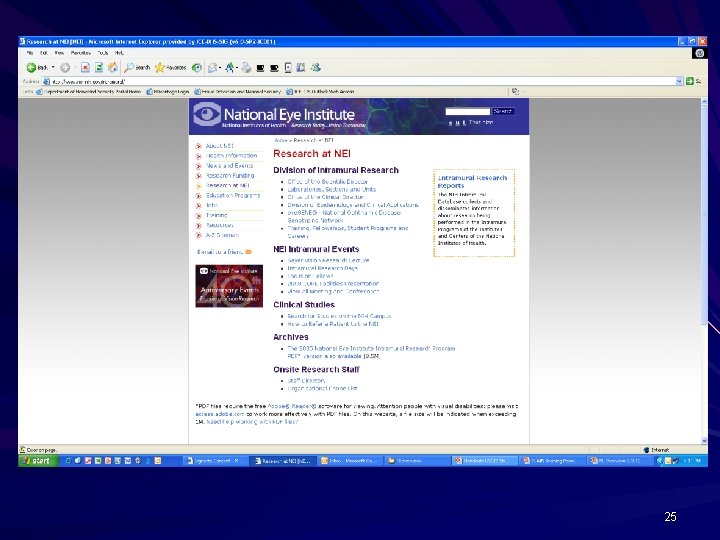Click the page icon in address bar
The height and width of the screenshot is (540, 720).
point(46,81)
